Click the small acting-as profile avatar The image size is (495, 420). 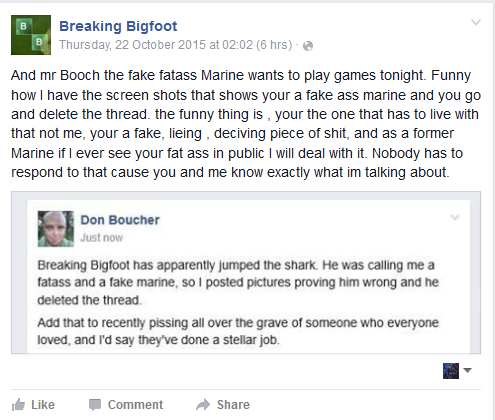pyautogui.click(x=451, y=371)
